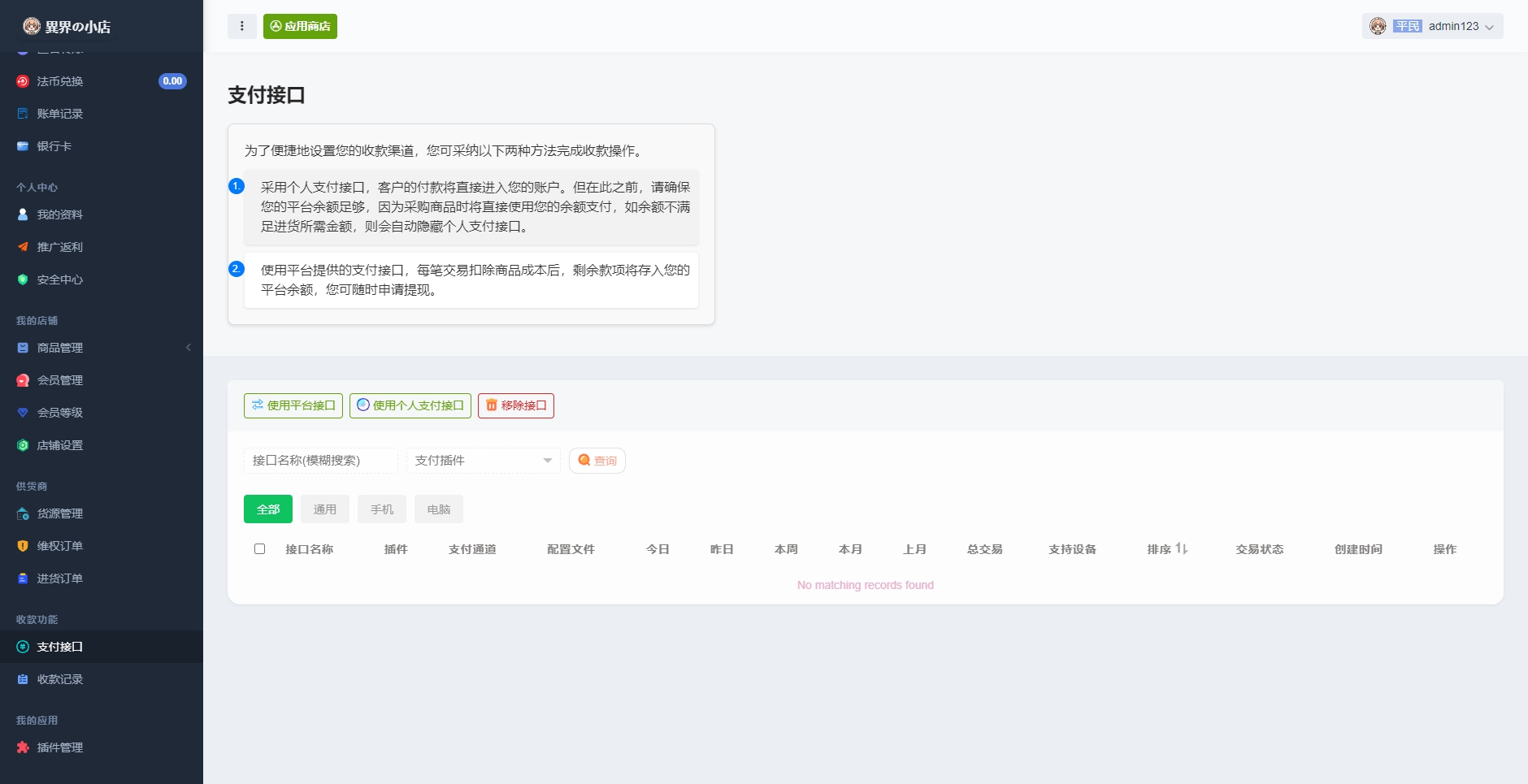Click the 推广返利 promotion rebate icon
The height and width of the screenshot is (784, 1528).
(23, 247)
